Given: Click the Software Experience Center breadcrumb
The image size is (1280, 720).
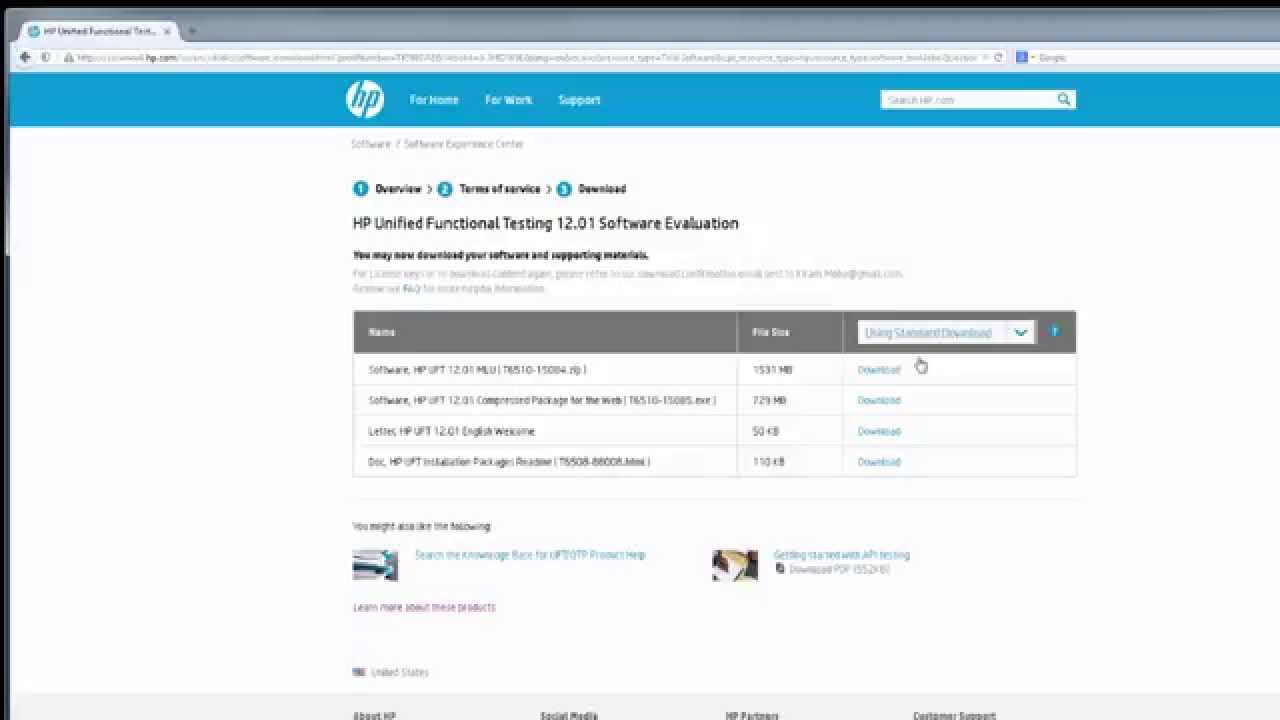Looking at the screenshot, I should pyautogui.click(x=463, y=144).
